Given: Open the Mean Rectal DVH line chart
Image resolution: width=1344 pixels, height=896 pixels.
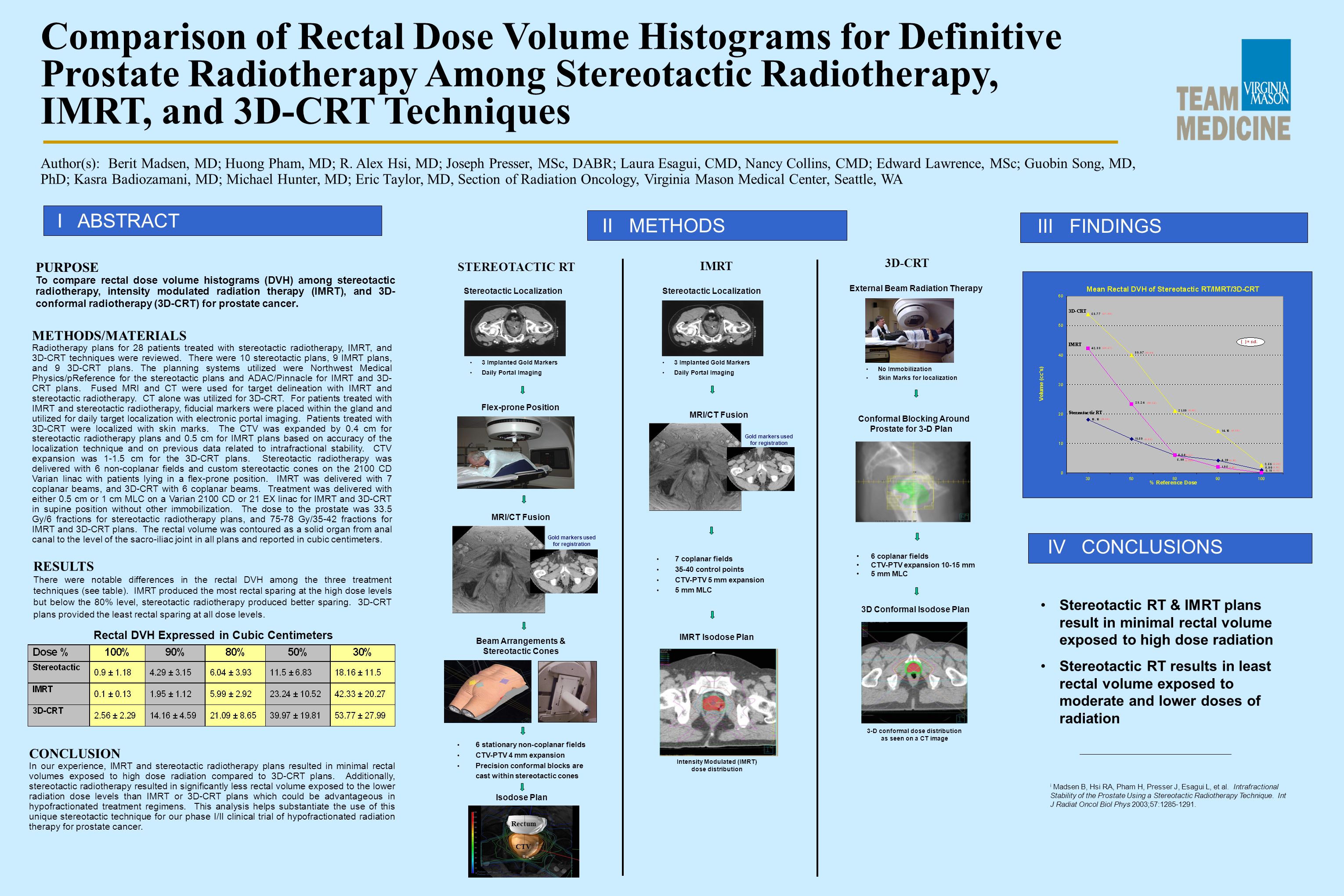Looking at the screenshot, I should coord(1167,385).
